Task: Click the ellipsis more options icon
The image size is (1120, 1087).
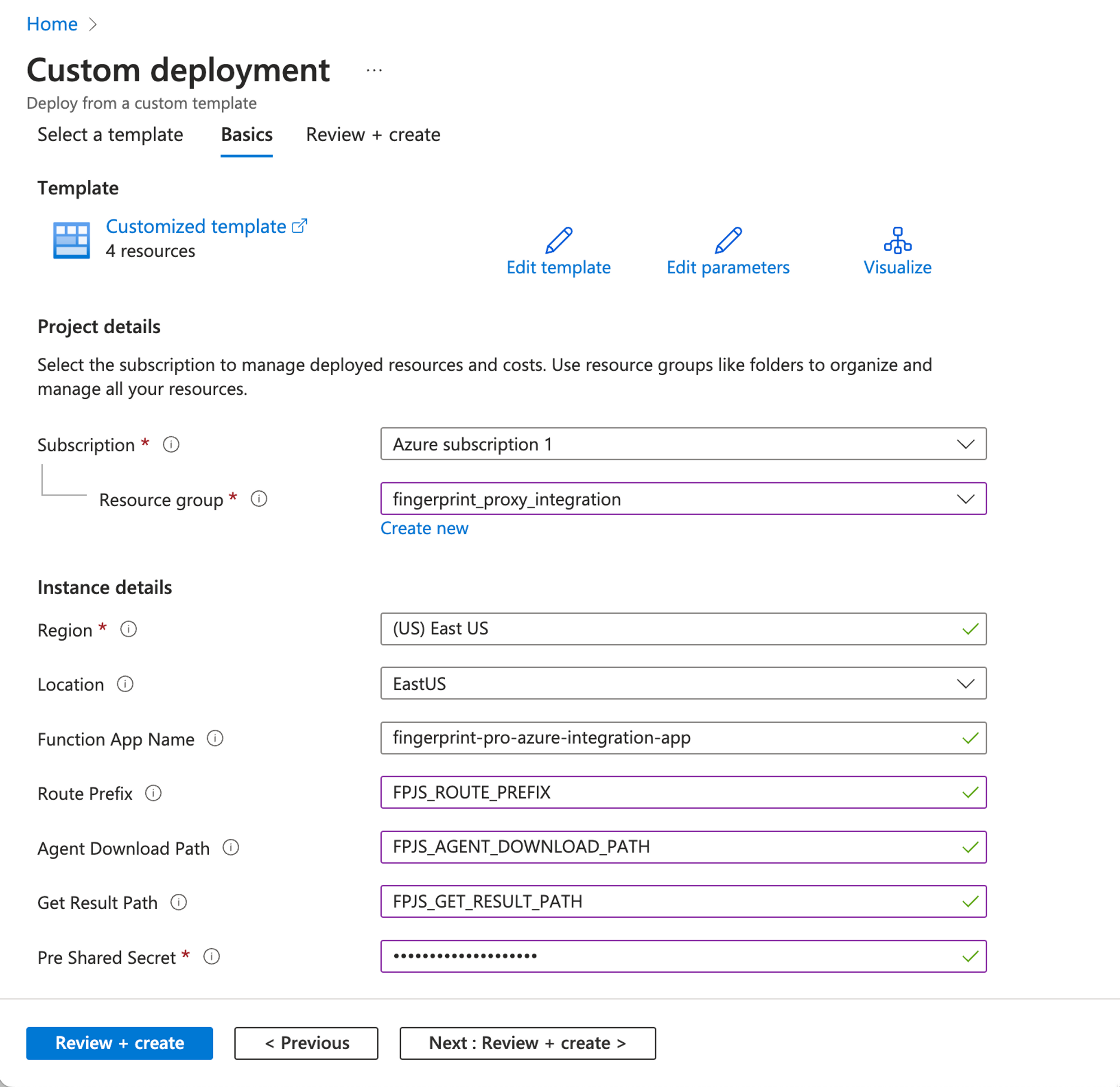Action: coord(374,71)
